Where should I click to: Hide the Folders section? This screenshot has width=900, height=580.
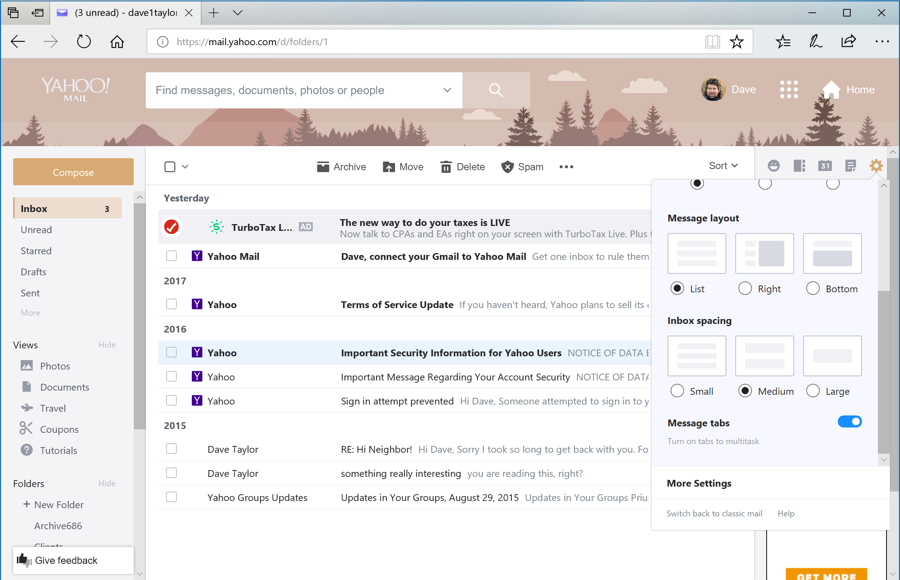click(107, 484)
